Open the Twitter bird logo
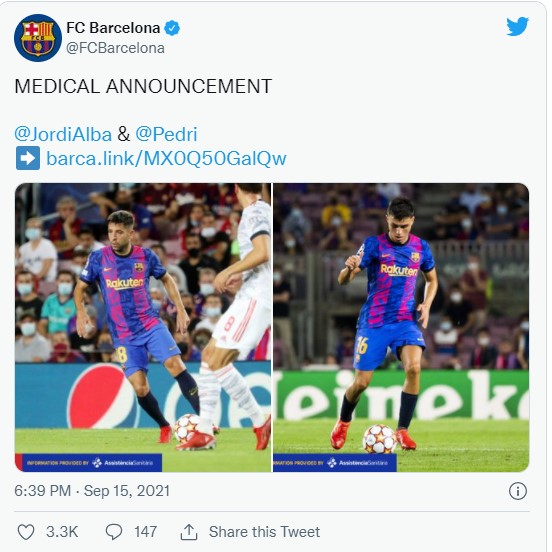Viewport: 552px width, 552px height. pos(518,26)
